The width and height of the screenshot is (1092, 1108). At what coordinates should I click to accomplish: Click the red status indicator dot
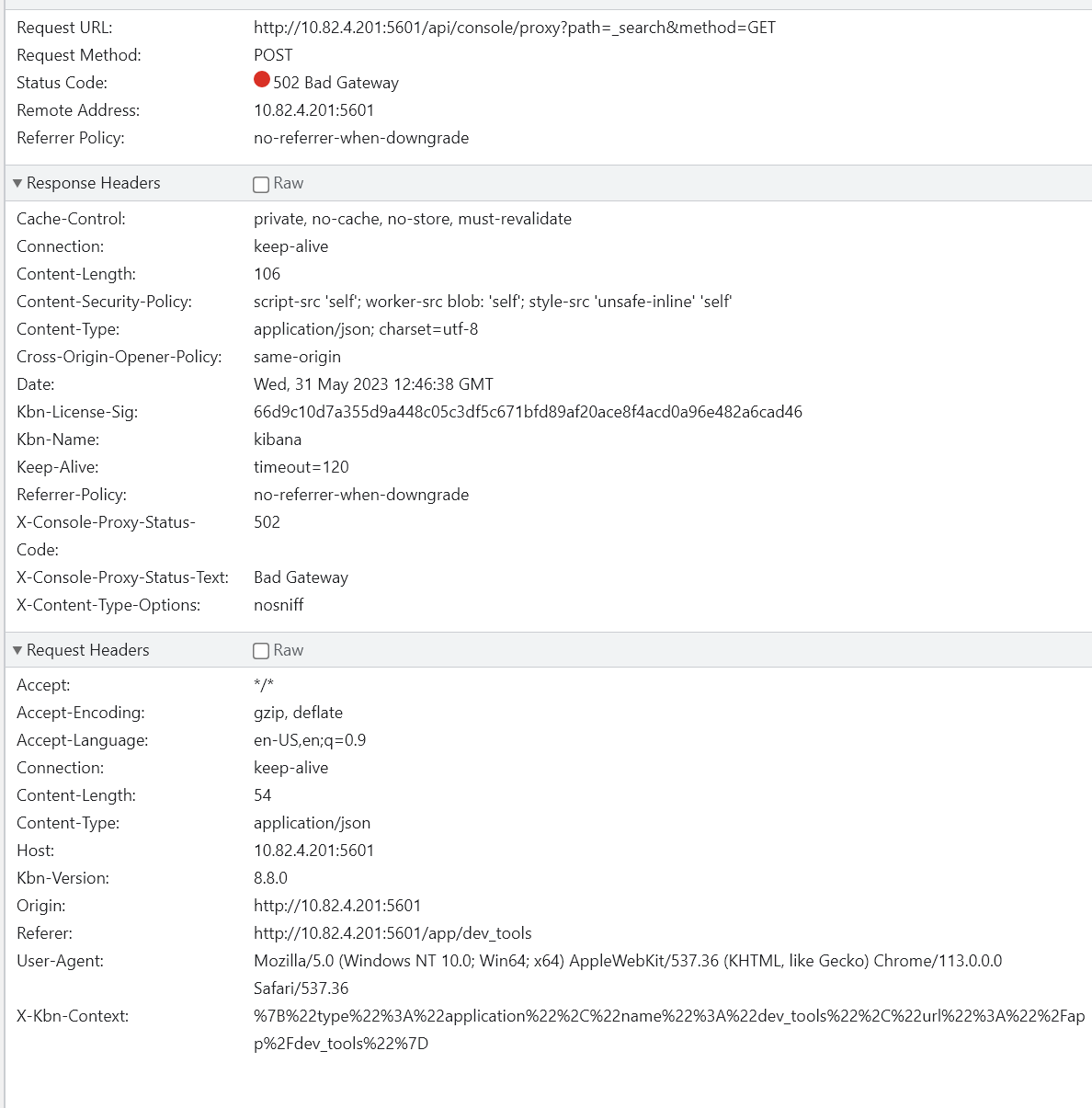tap(261, 80)
